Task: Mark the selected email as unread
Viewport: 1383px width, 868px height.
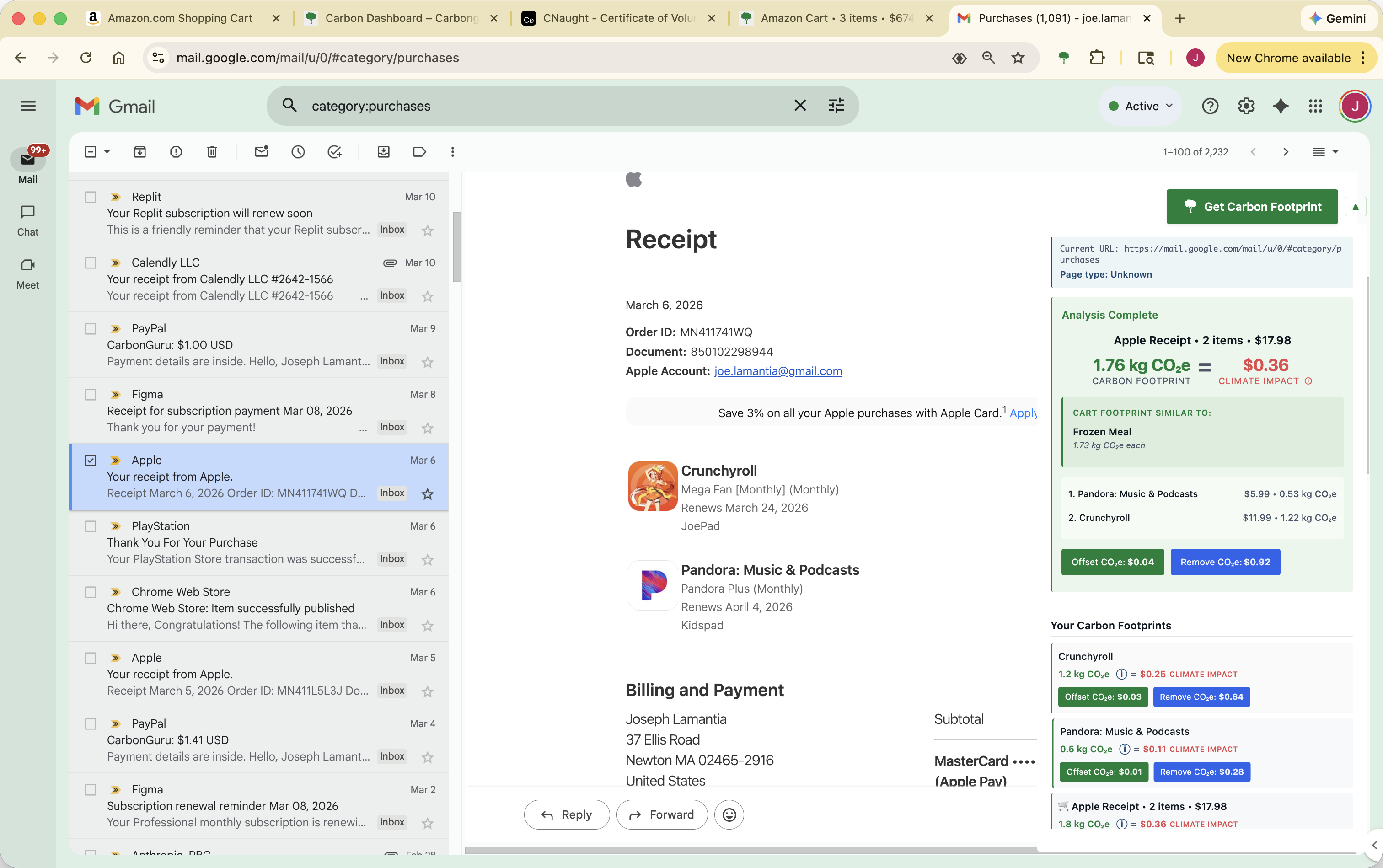Action: click(261, 151)
